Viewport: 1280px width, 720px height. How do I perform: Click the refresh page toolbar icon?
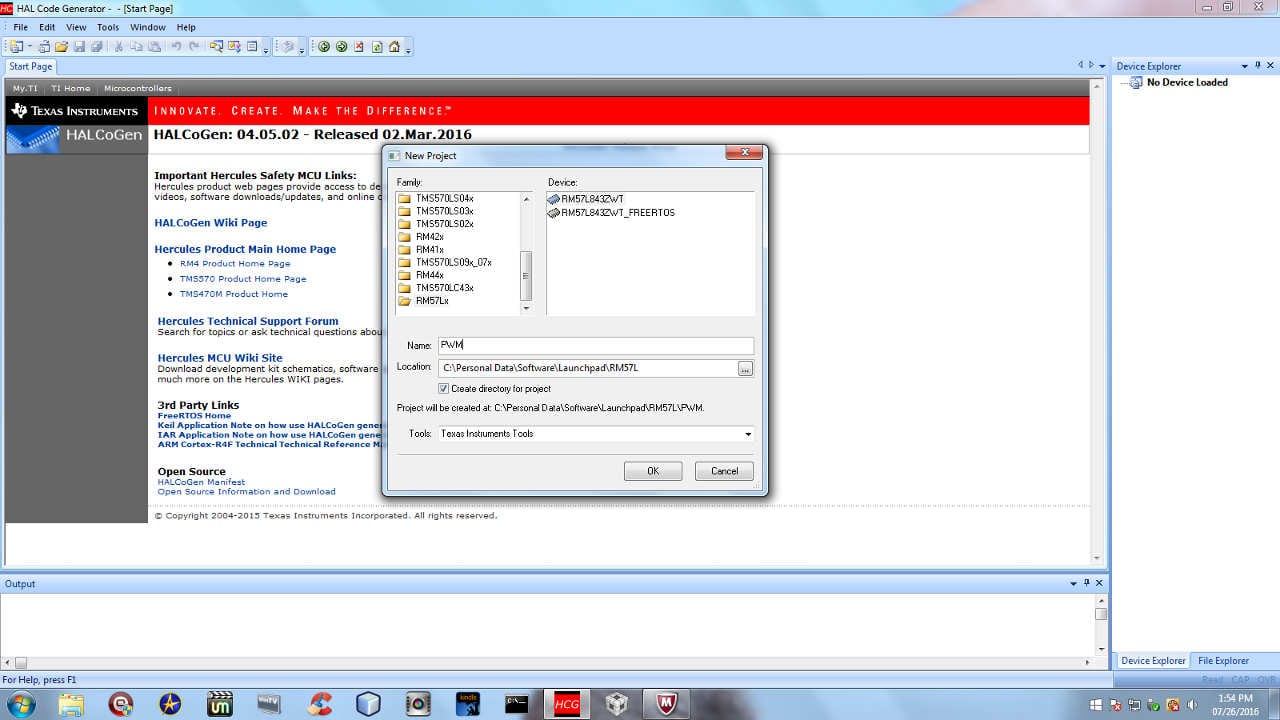[x=376, y=47]
